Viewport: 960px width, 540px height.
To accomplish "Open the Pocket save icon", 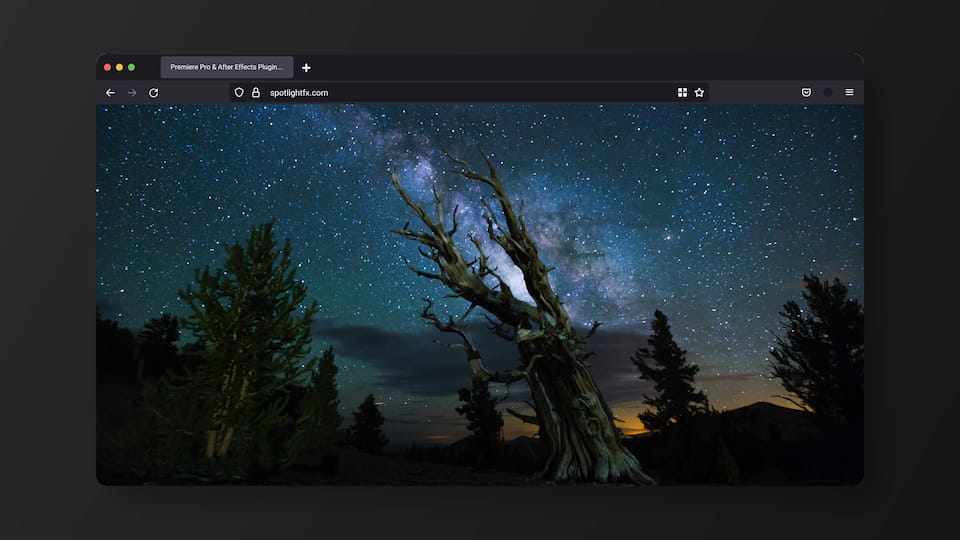I will pos(806,92).
